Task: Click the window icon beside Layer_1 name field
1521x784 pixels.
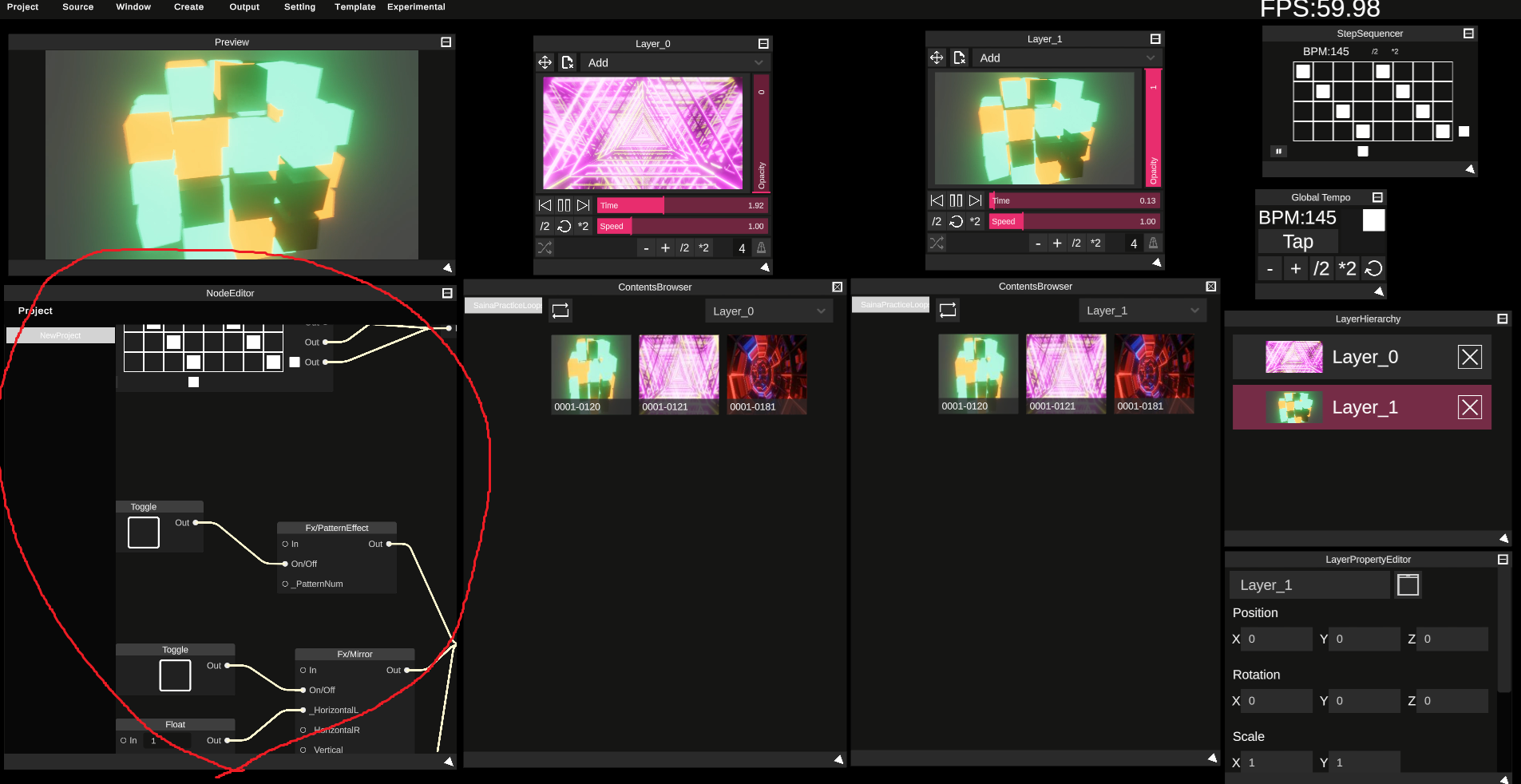Action: (x=1408, y=585)
